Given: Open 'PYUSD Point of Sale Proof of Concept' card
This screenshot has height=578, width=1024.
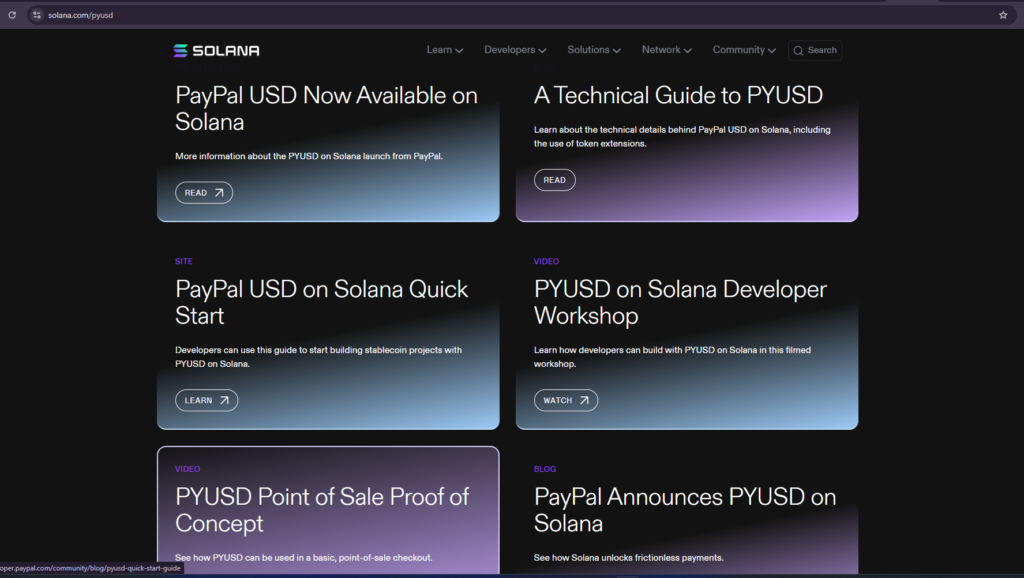Looking at the screenshot, I should tap(328, 511).
